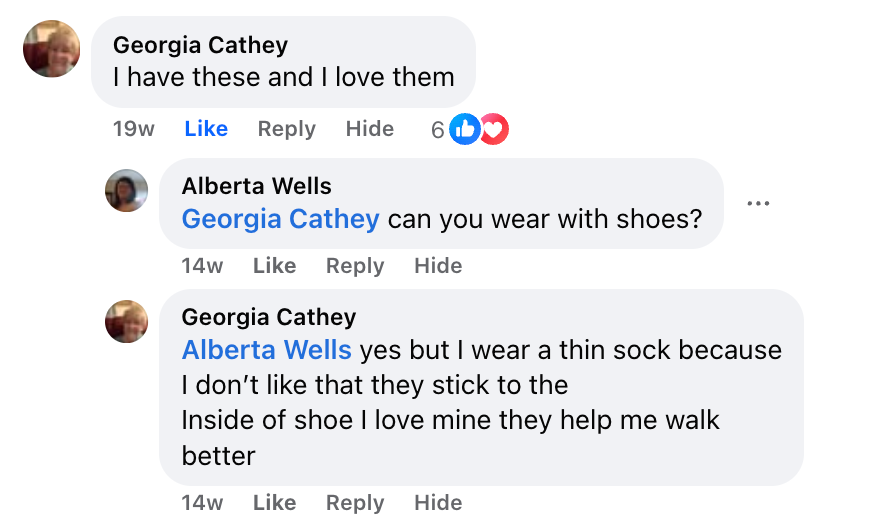This screenshot has height=520, width=882.
Task: Open three-dot menu on Alberta's comment
Action: point(758,204)
